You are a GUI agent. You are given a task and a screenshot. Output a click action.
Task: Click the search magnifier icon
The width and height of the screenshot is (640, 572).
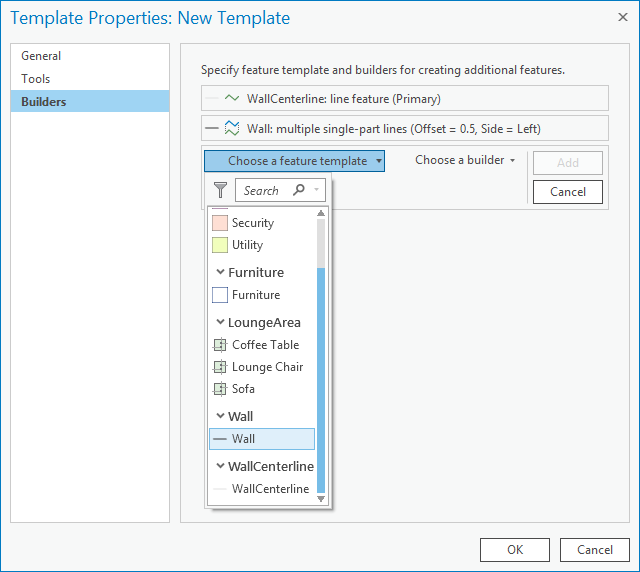[x=298, y=190]
